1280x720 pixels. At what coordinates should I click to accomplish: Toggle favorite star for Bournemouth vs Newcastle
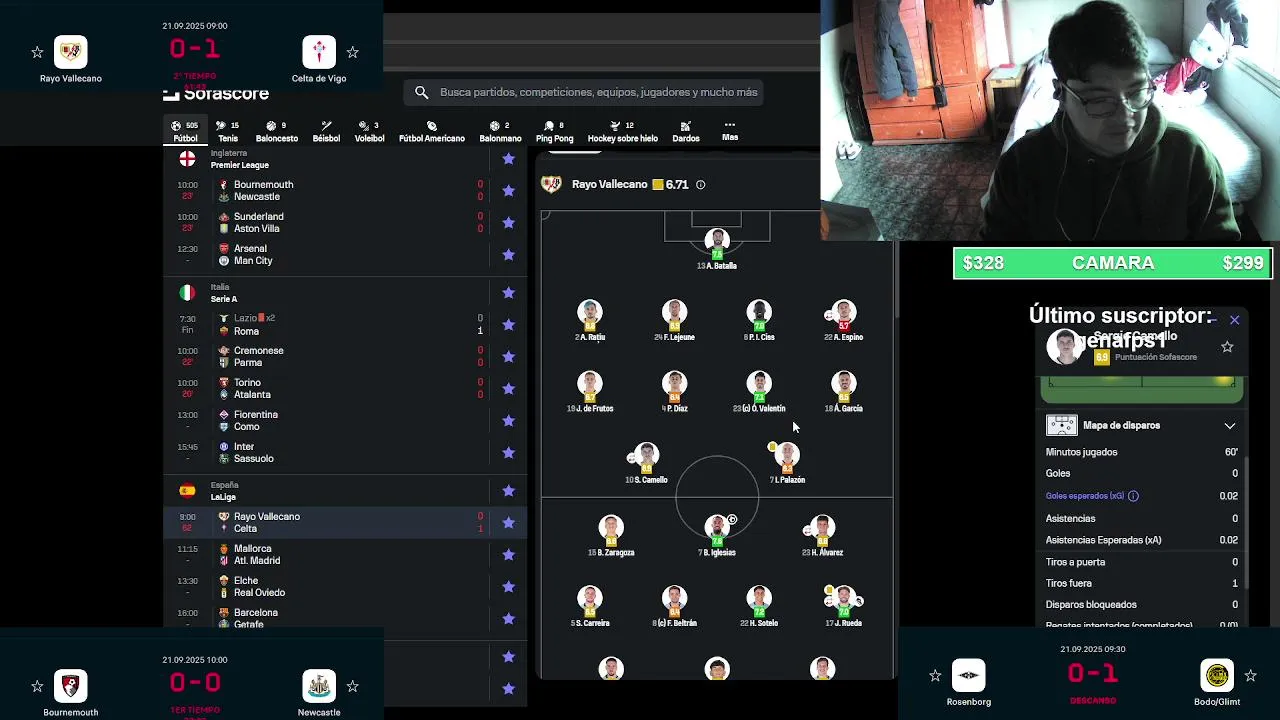[x=508, y=190]
